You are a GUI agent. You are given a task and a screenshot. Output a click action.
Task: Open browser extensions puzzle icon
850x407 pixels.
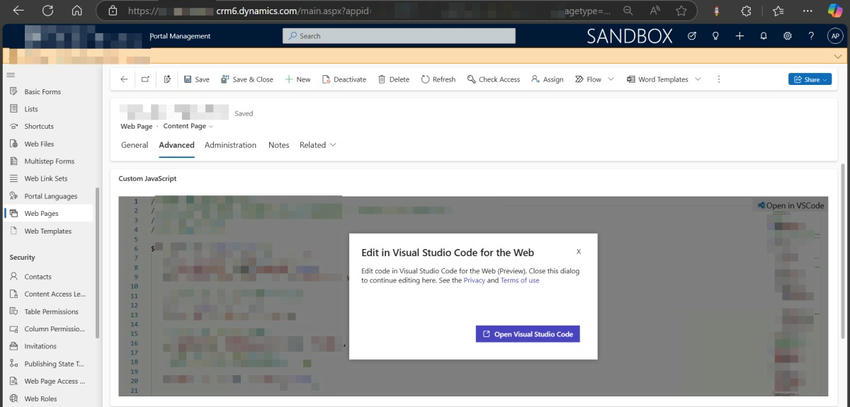coord(746,10)
